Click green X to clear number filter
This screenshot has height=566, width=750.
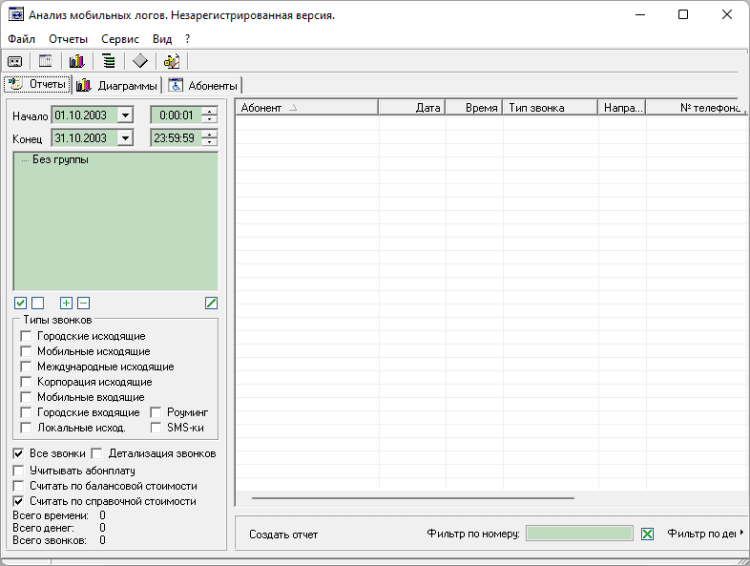pyautogui.click(x=647, y=533)
